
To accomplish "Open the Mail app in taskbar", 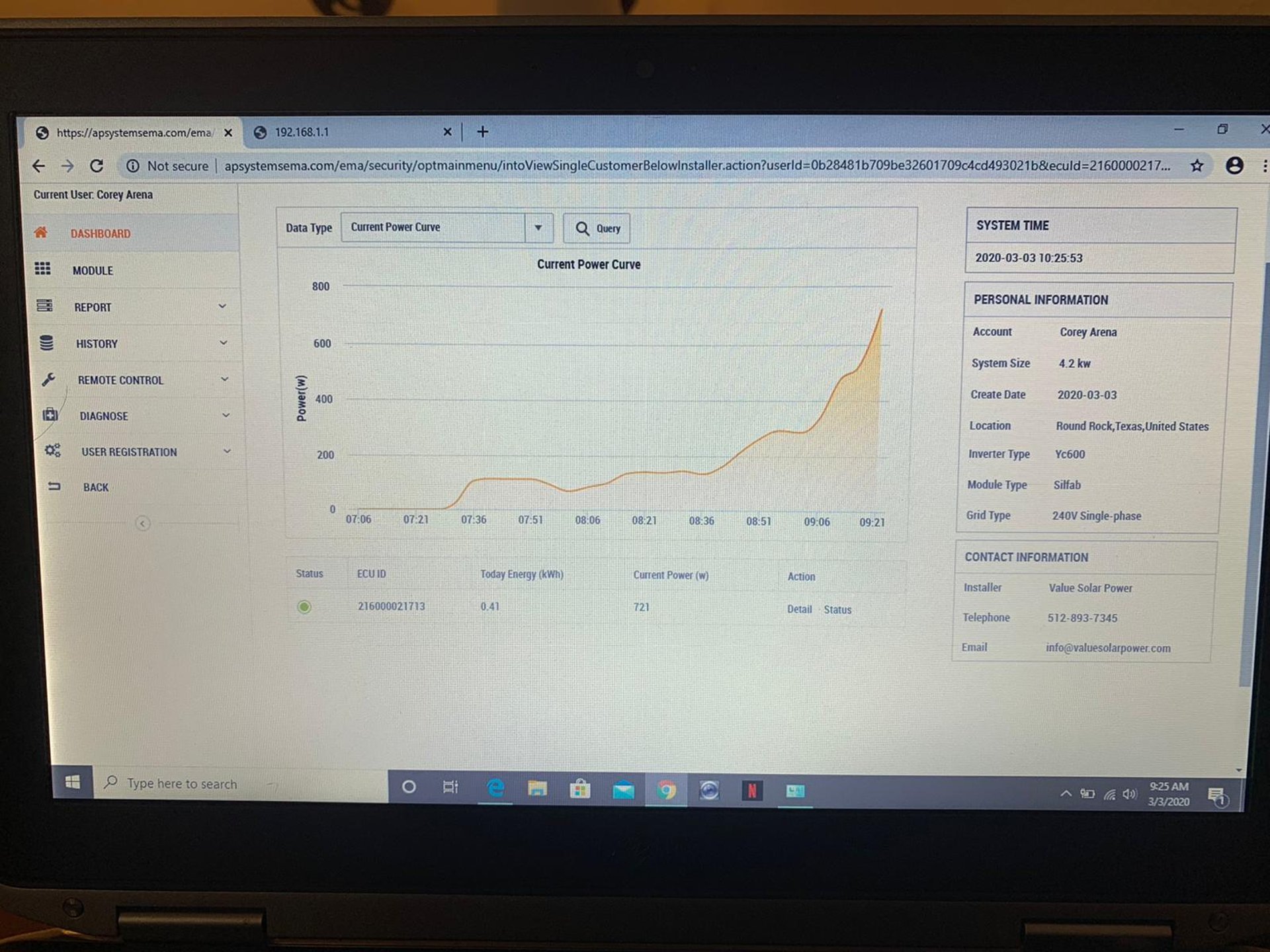I will 623,789.
